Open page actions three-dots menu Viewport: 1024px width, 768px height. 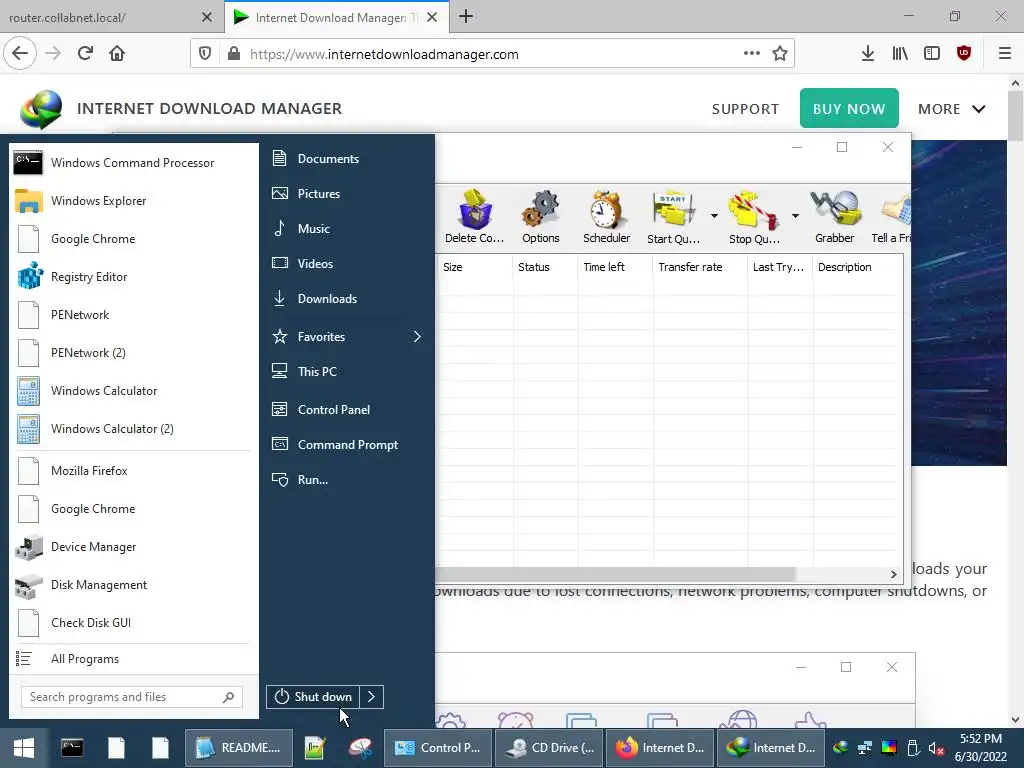pos(752,53)
